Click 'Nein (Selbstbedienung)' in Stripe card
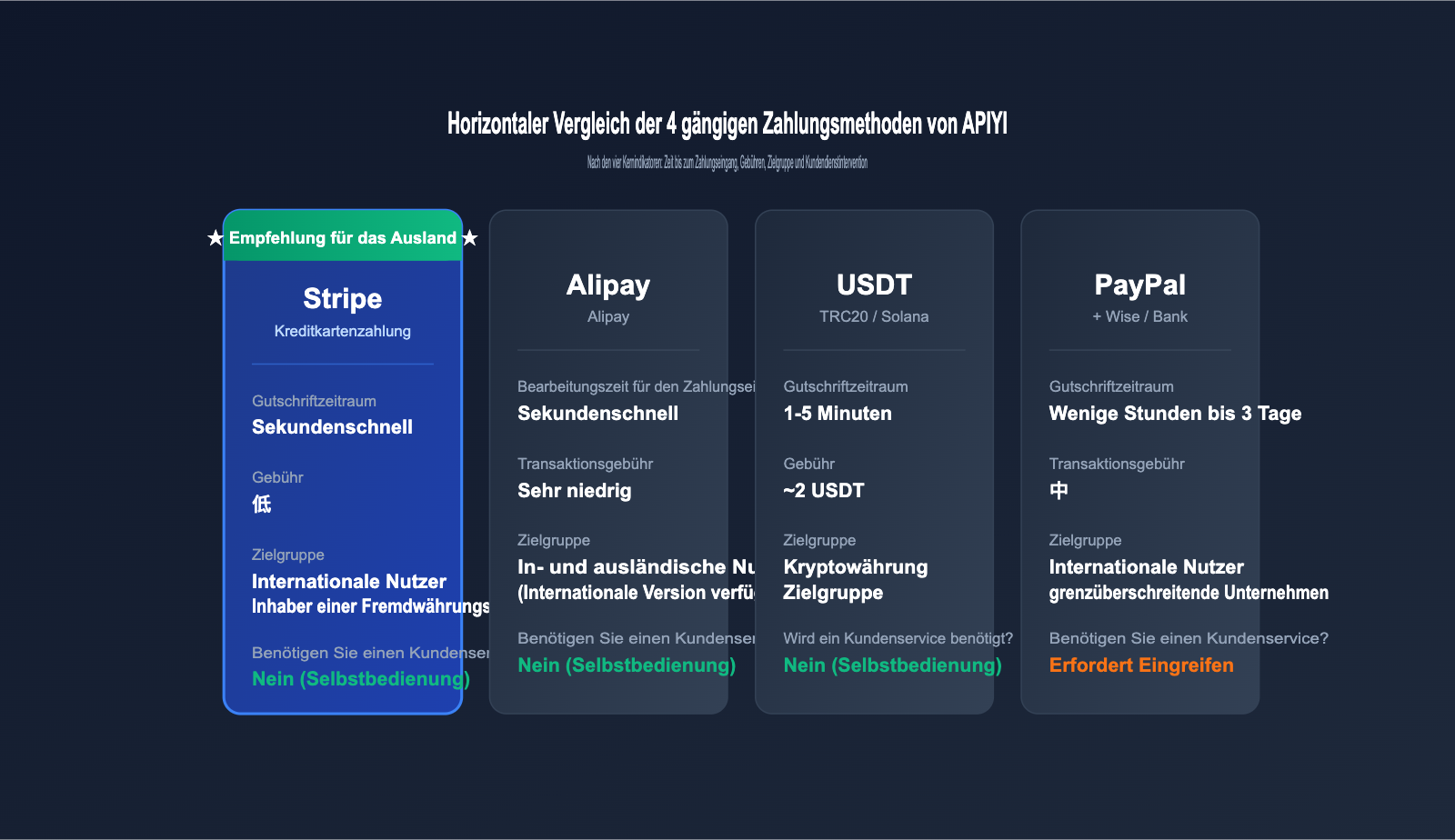The height and width of the screenshot is (840, 1455). coord(361,679)
